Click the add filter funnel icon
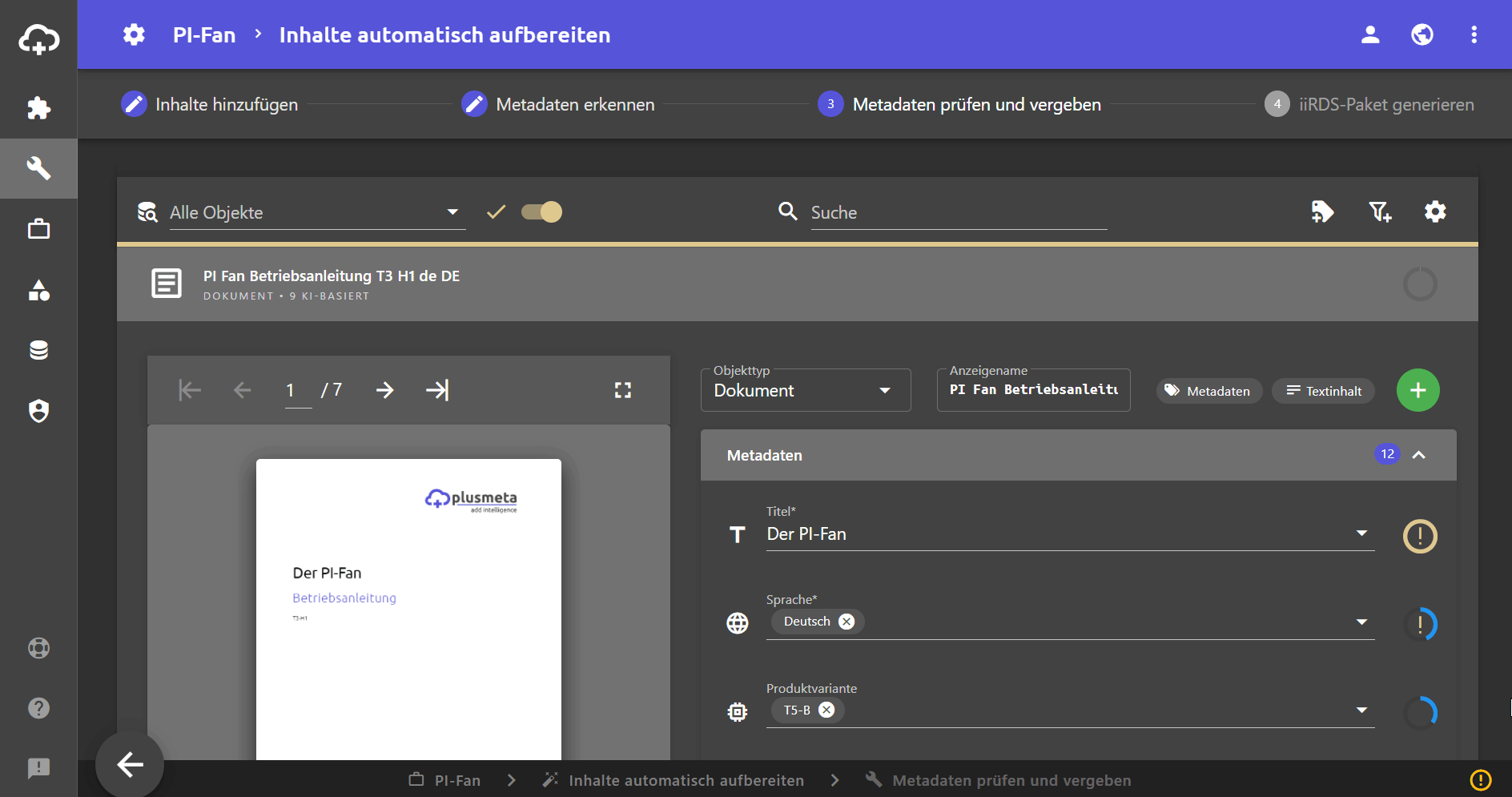 pos(1379,211)
